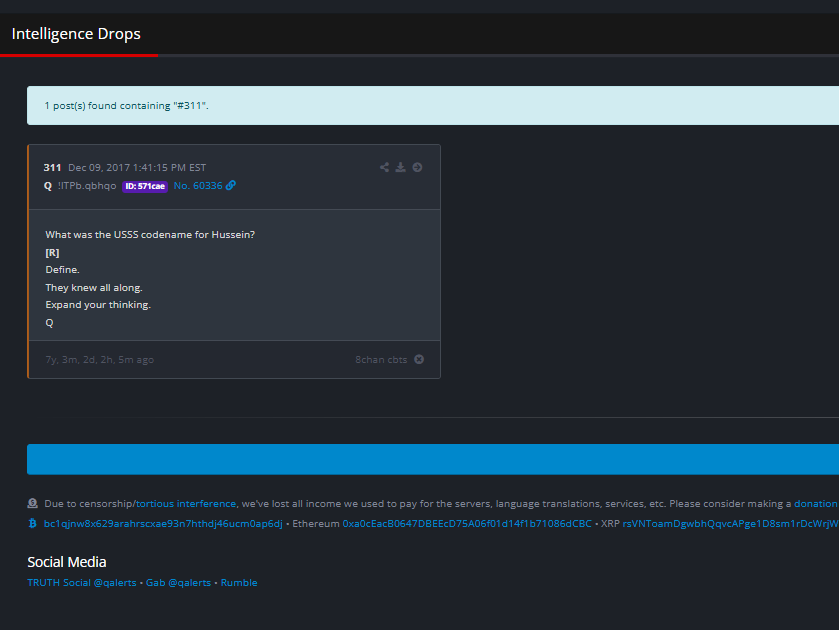
Task: Click the Bitcoin icon before the bc1 address
Action: click(32, 523)
